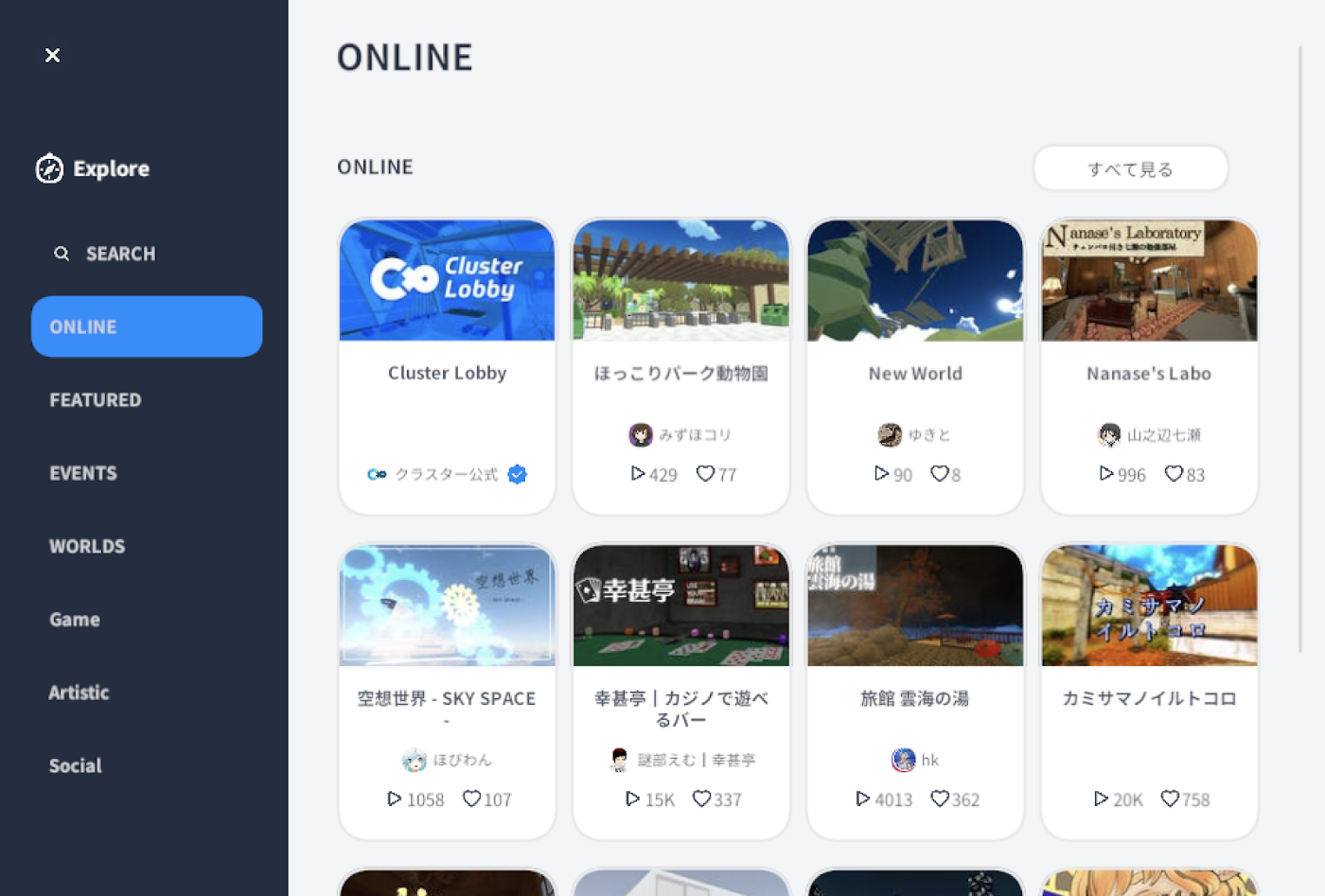
Task: Click the すべて見る button
Action: coord(1130,169)
